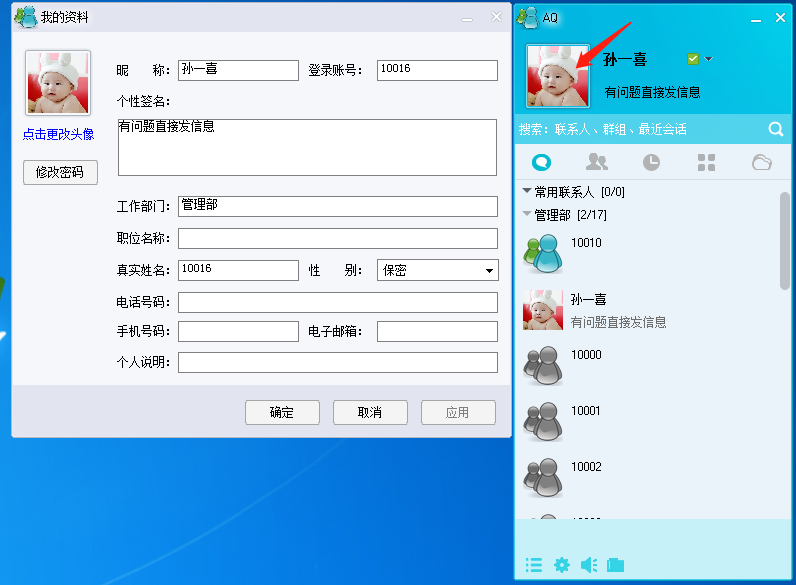Select contact 10010 in the list
Viewport: 796px width, 585px height.
[x=586, y=254]
